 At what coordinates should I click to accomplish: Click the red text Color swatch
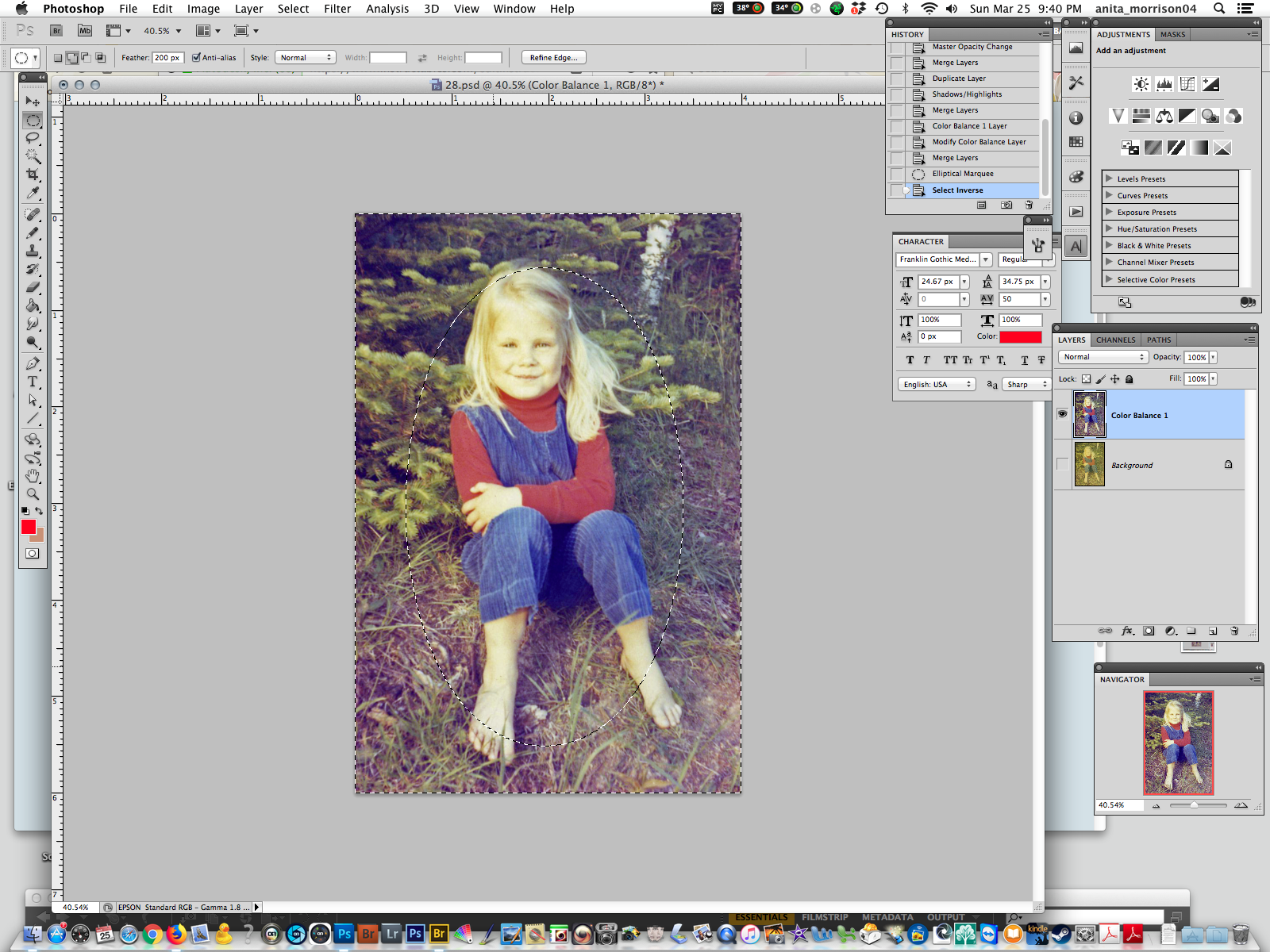1020,336
